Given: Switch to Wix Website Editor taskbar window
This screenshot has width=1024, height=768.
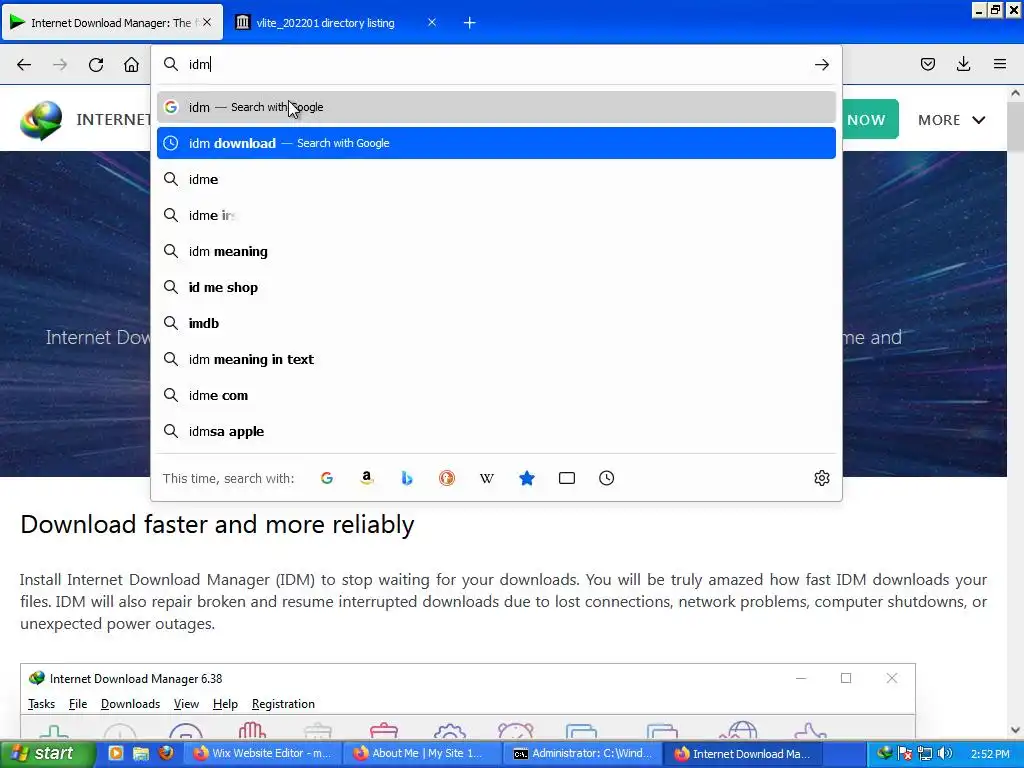Looking at the screenshot, I should [263, 754].
